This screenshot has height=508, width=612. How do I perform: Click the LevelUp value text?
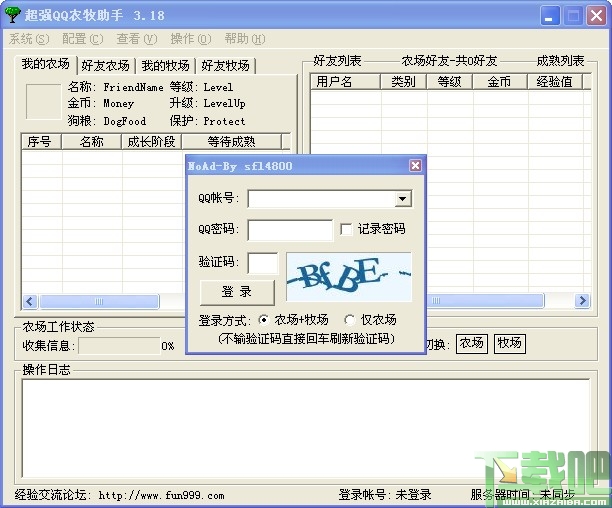click(x=224, y=104)
